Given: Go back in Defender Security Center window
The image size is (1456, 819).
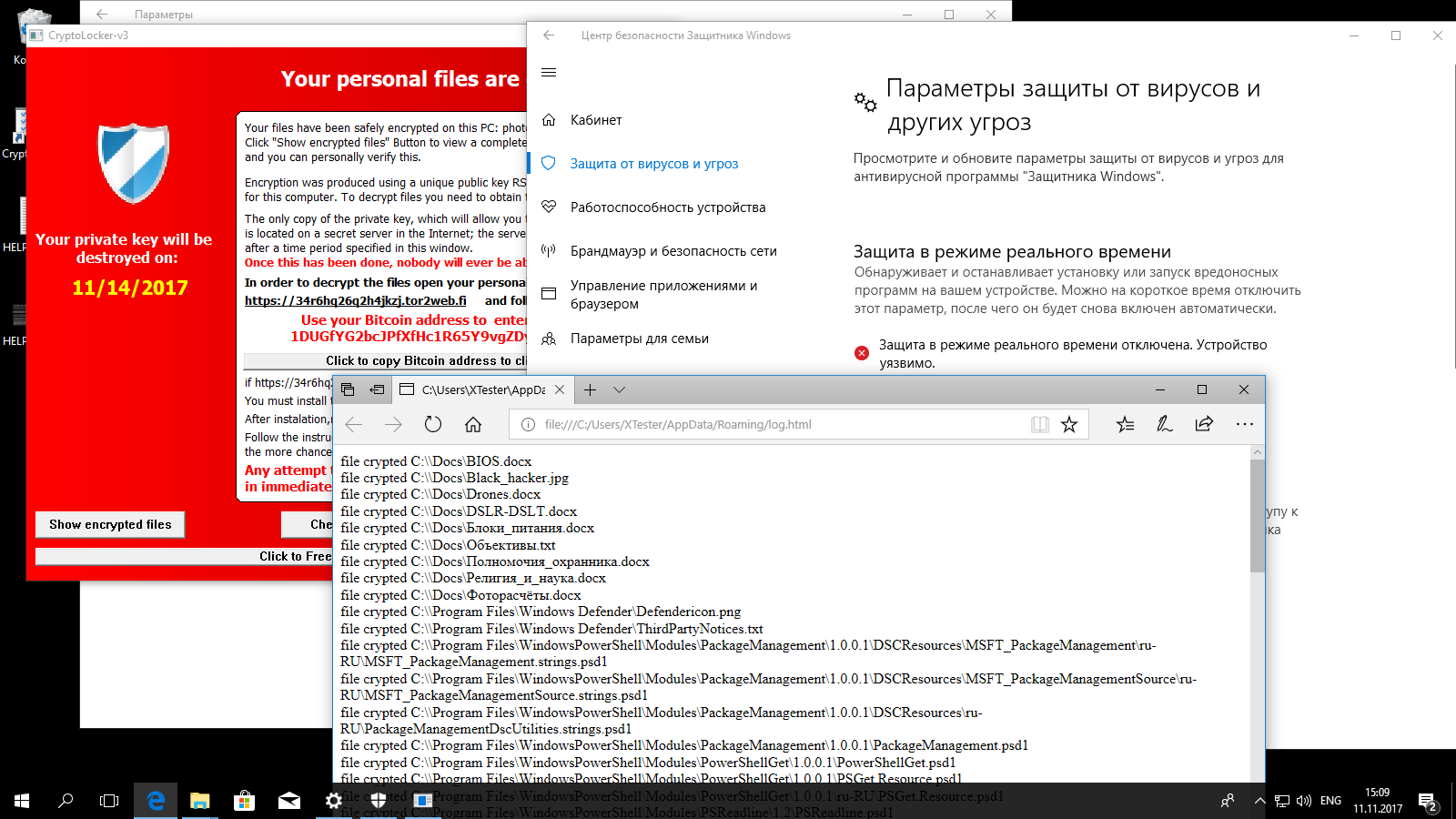Looking at the screenshot, I should (x=549, y=35).
